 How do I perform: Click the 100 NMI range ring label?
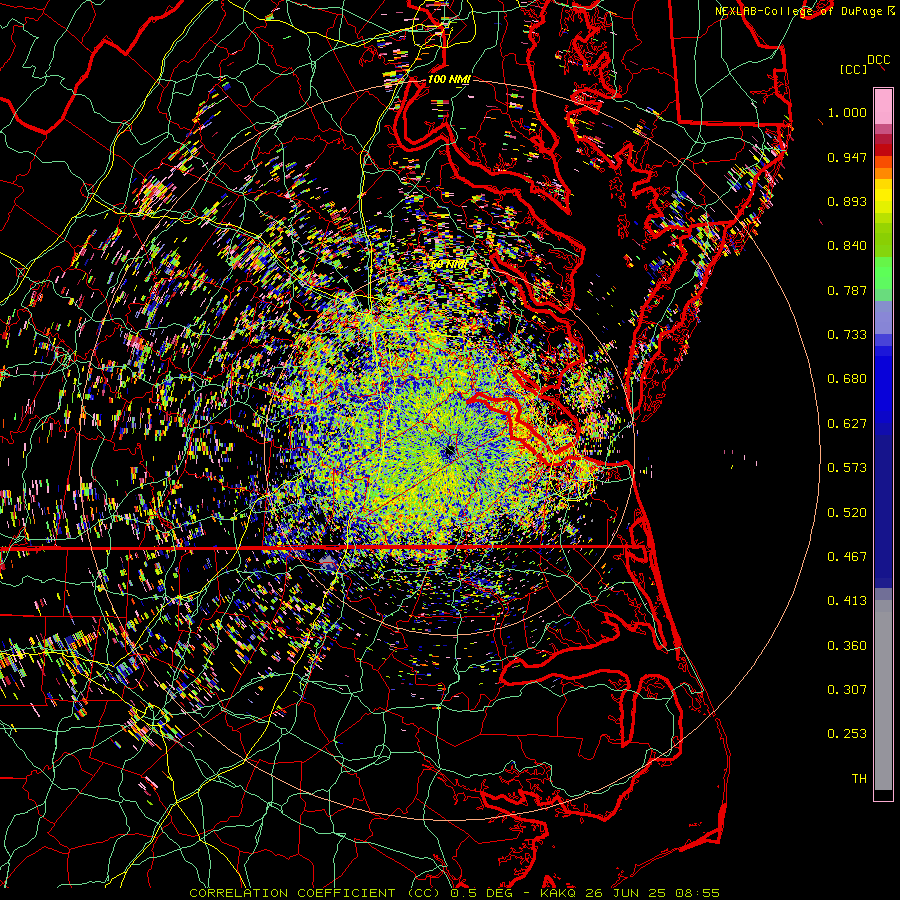pyautogui.click(x=449, y=79)
